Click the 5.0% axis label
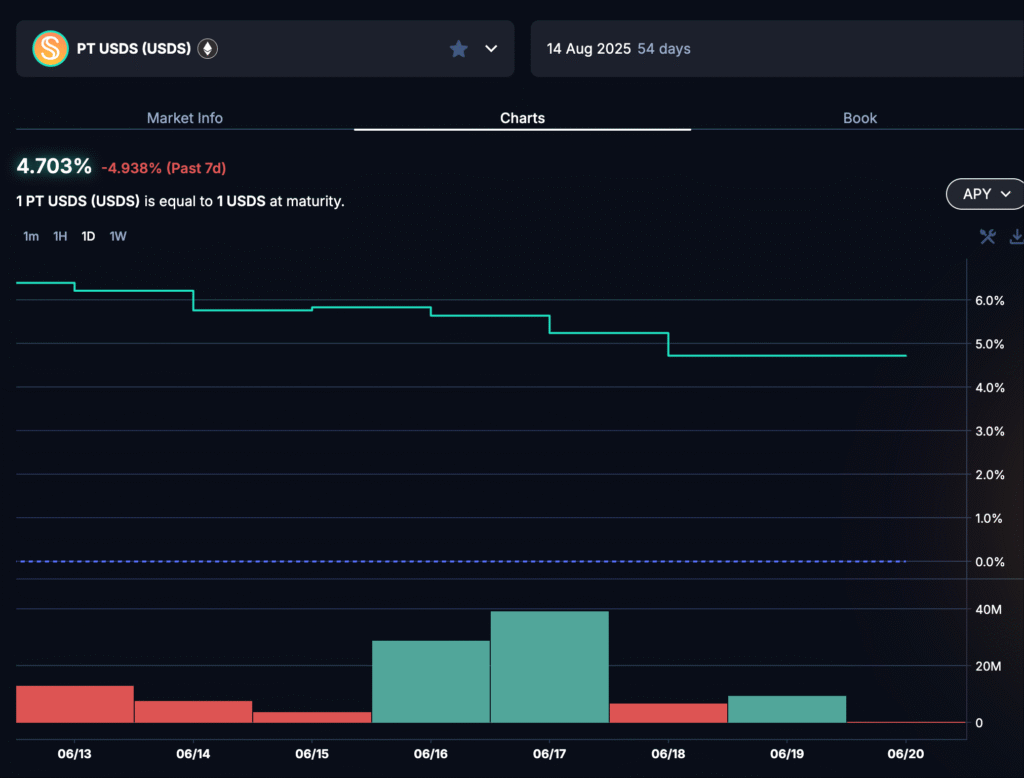Screen dimensions: 1024x778 [x=989, y=344]
